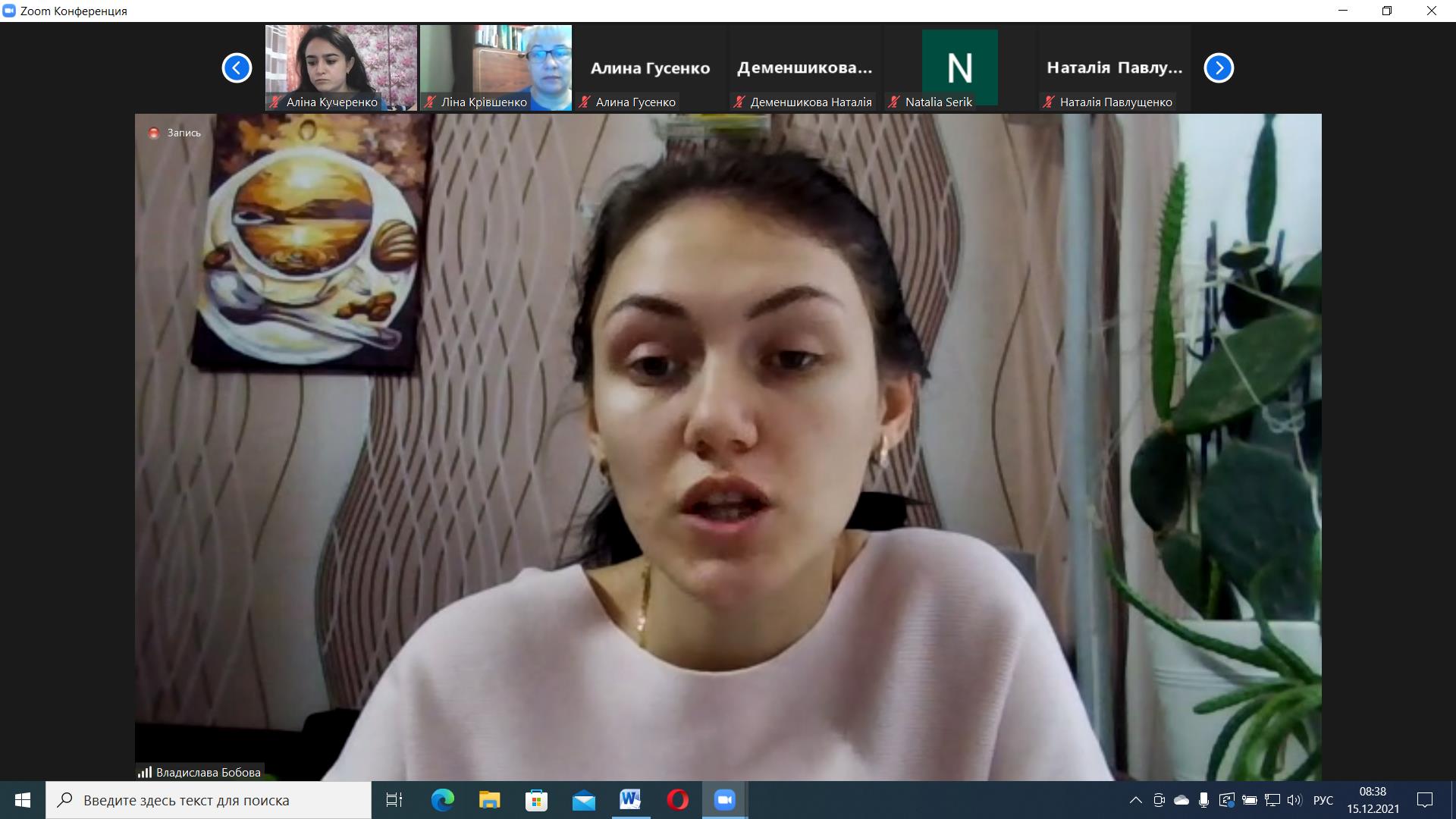Open File Explorer from taskbar
1456x819 pixels.
point(489,800)
